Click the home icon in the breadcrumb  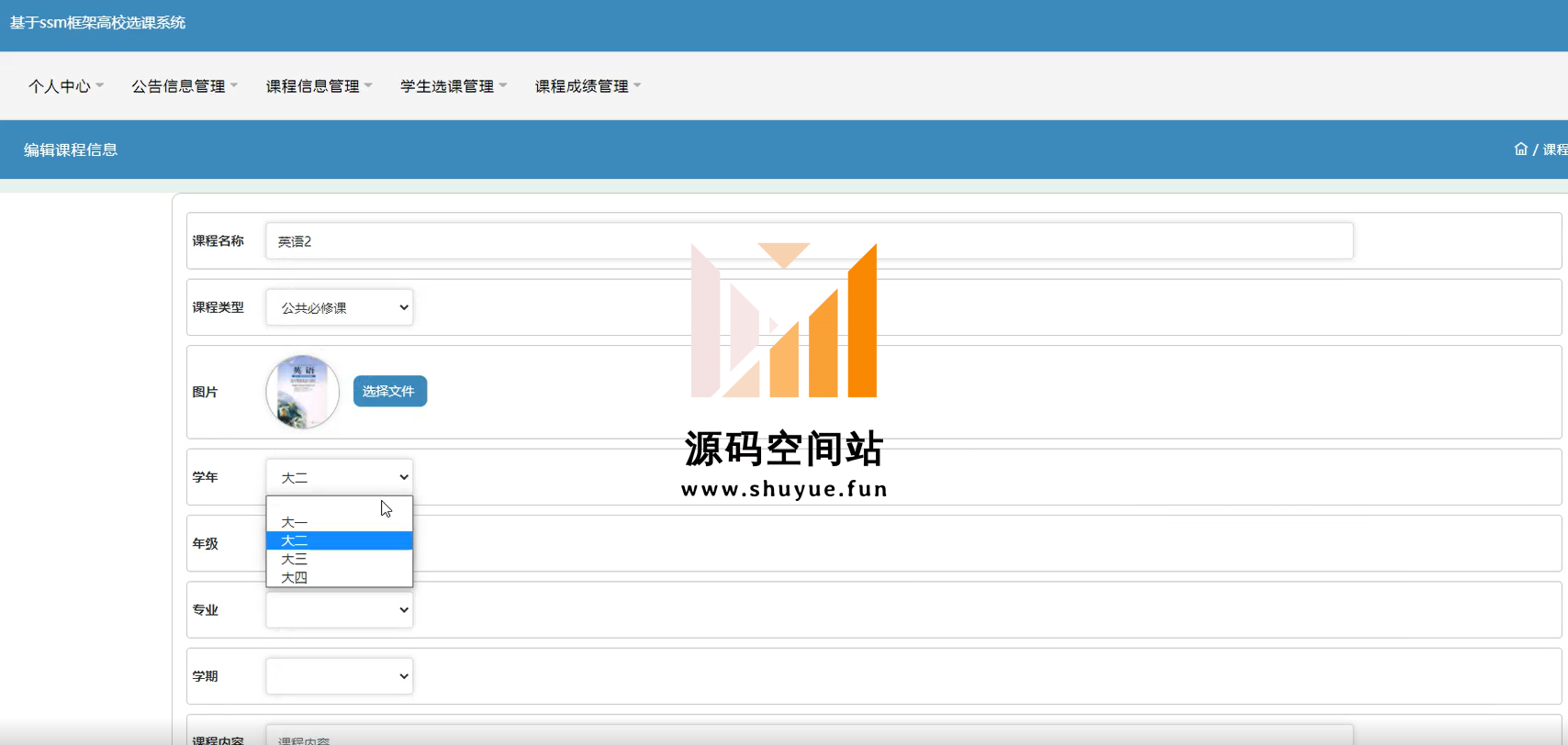pyautogui.click(x=1521, y=149)
